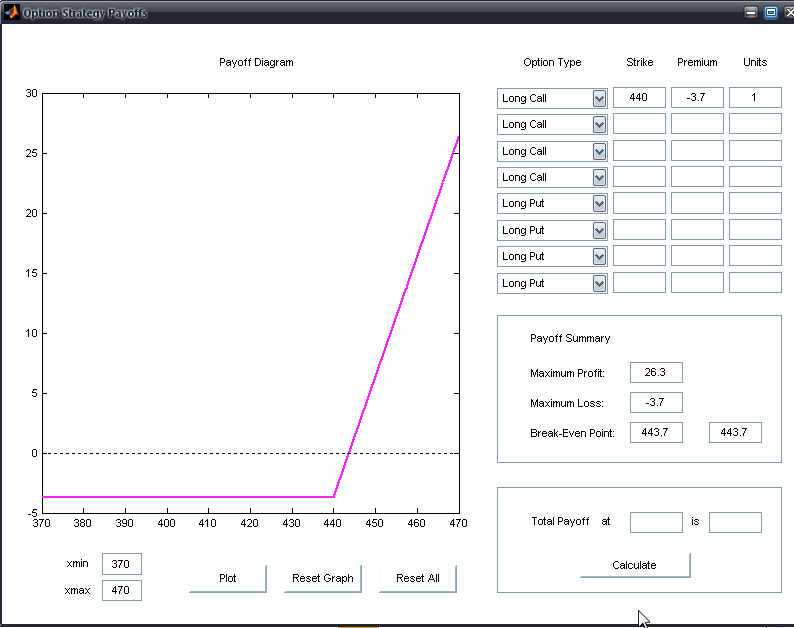Click the Break-Even Point label
This screenshot has width=794, height=628.
(572, 433)
